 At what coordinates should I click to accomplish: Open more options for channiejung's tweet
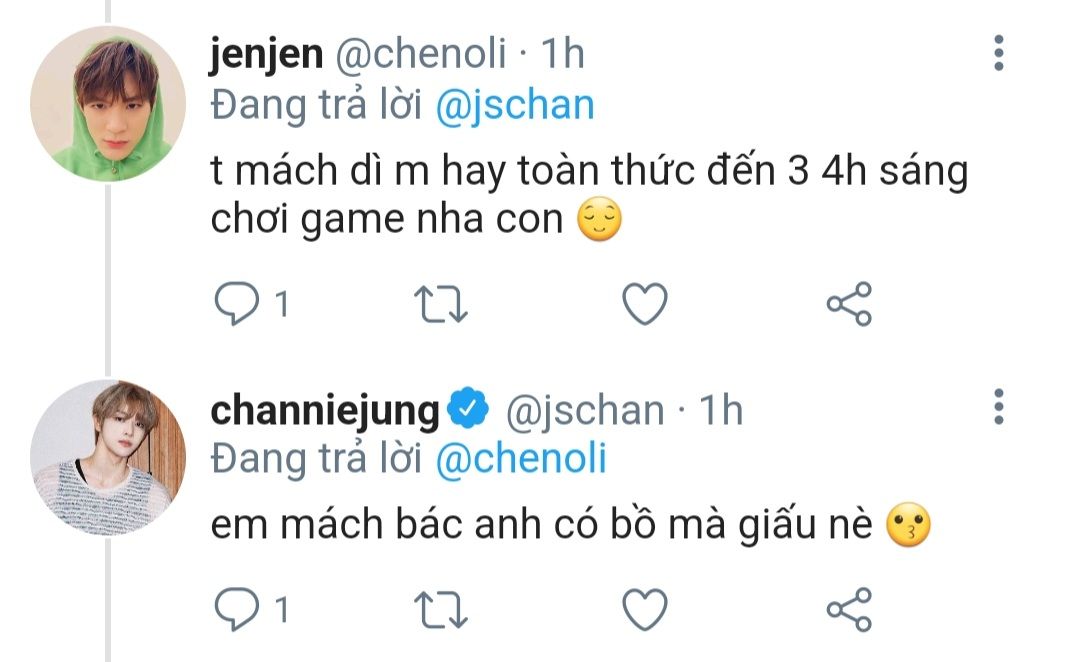click(x=998, y=408)
